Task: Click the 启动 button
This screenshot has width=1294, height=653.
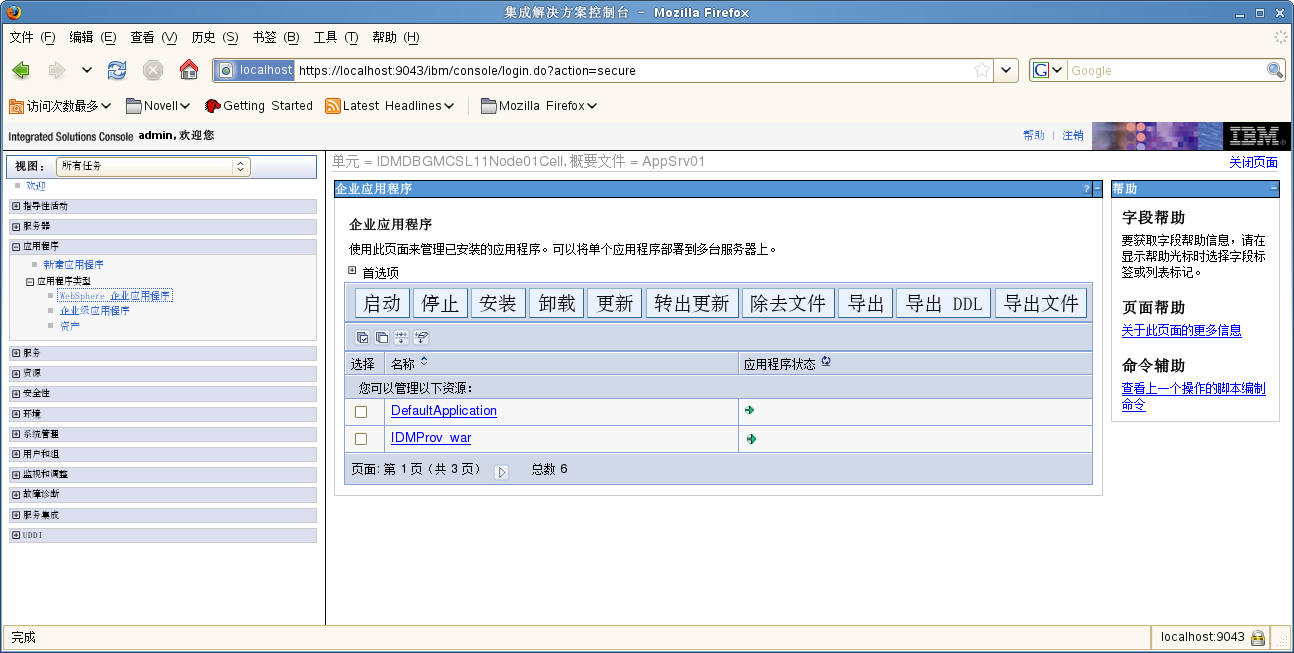Action: pos(382,304)
